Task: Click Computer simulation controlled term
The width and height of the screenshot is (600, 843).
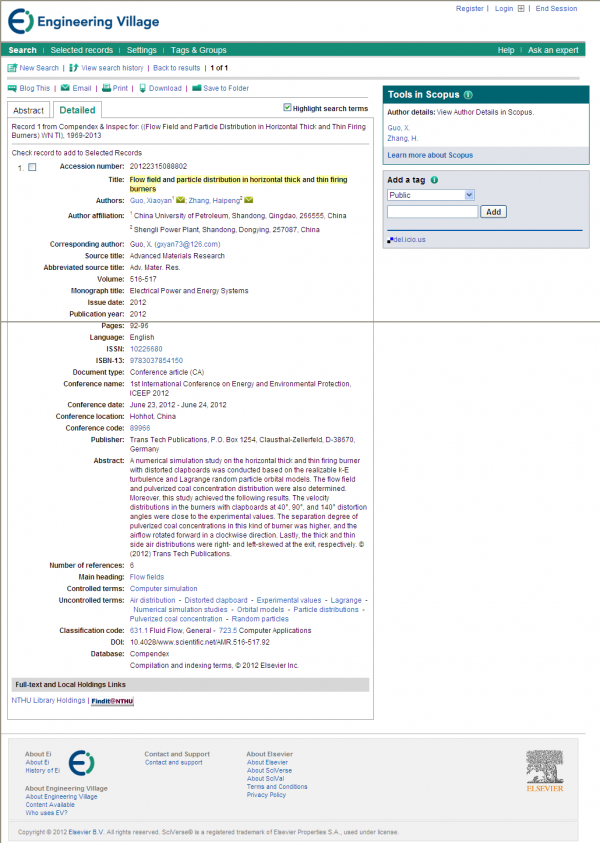Action: coord(163,589)
